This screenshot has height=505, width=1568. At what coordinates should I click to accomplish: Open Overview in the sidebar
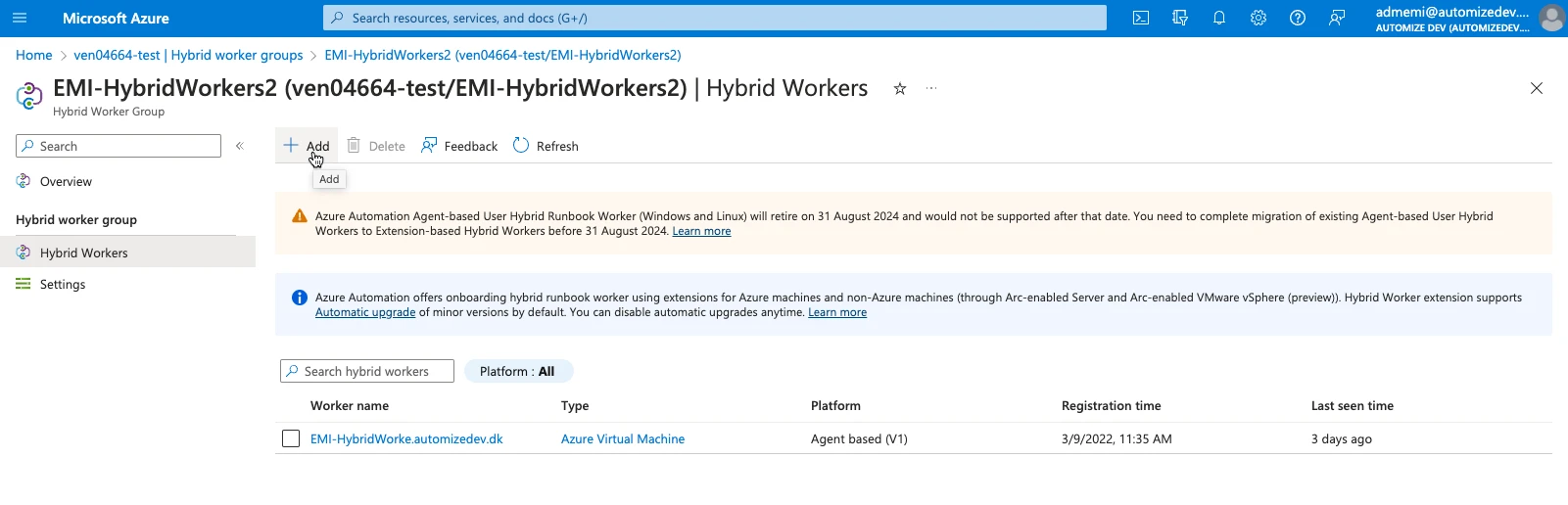[x=66, y=182]
